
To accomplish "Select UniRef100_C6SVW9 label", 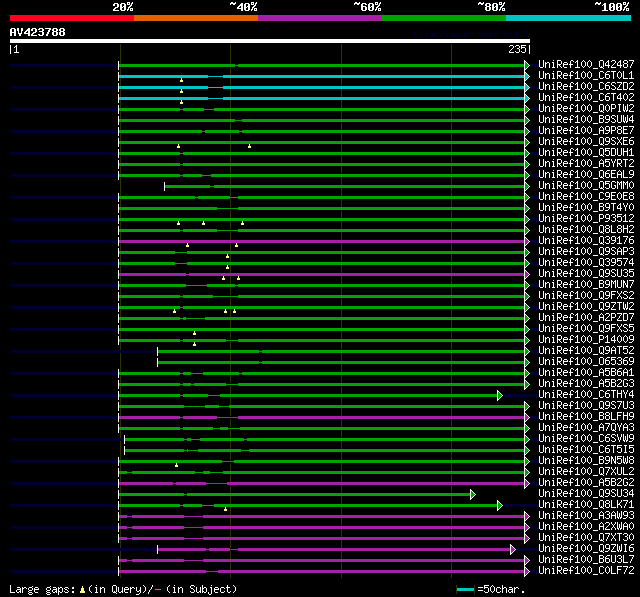I will 586,439.
